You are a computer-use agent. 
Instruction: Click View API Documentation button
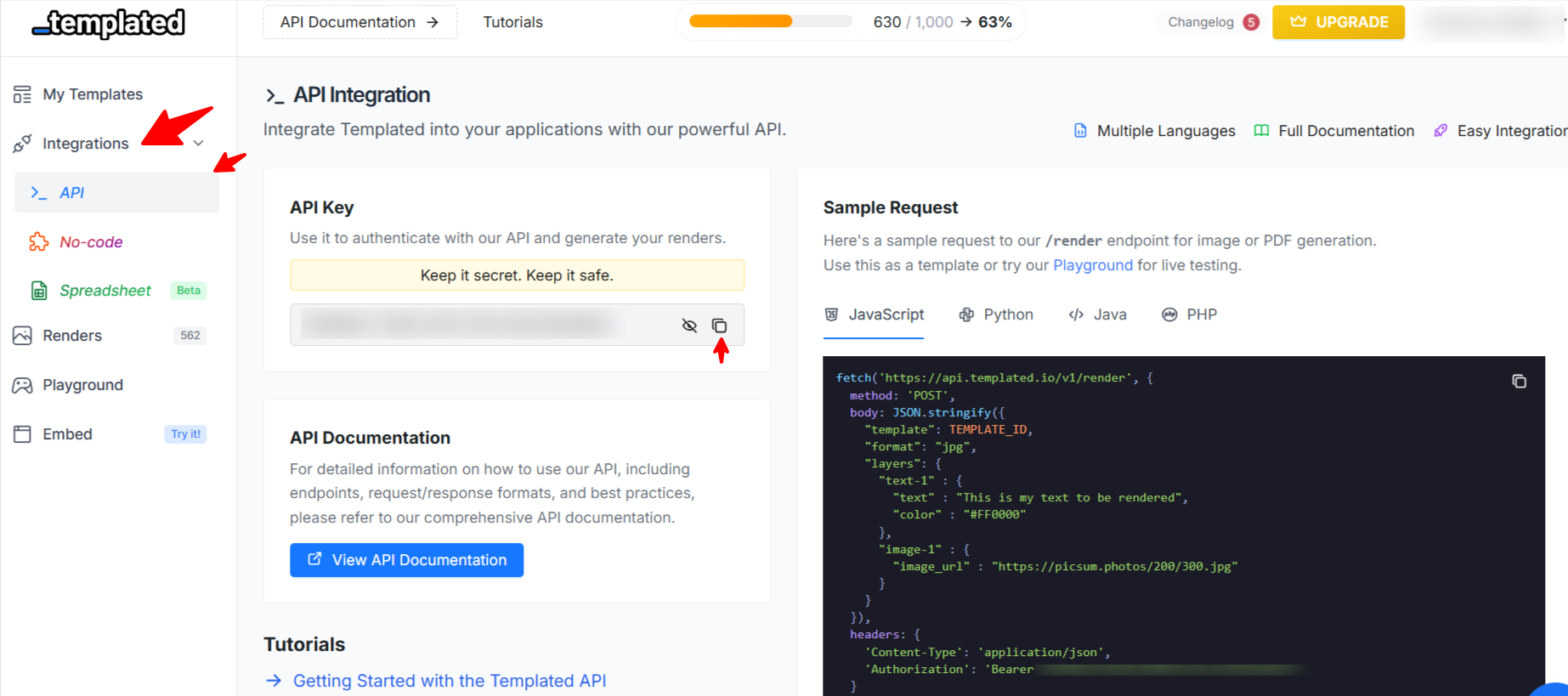[406, 560]
